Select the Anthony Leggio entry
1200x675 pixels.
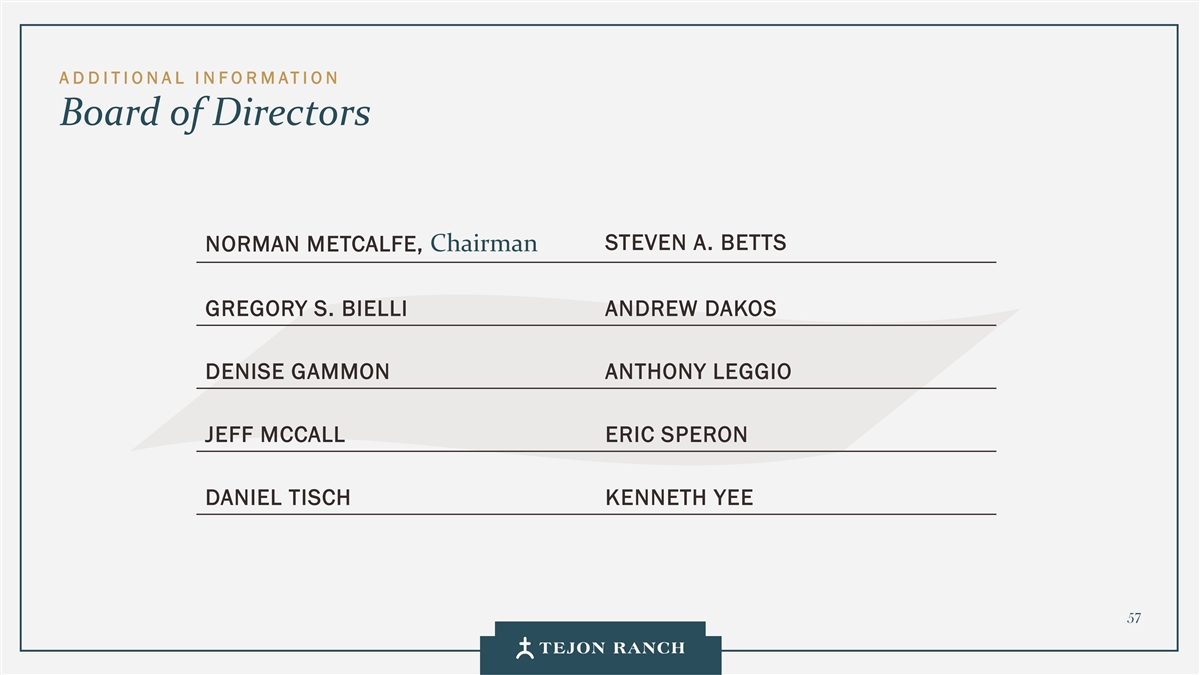click(698, 372)
